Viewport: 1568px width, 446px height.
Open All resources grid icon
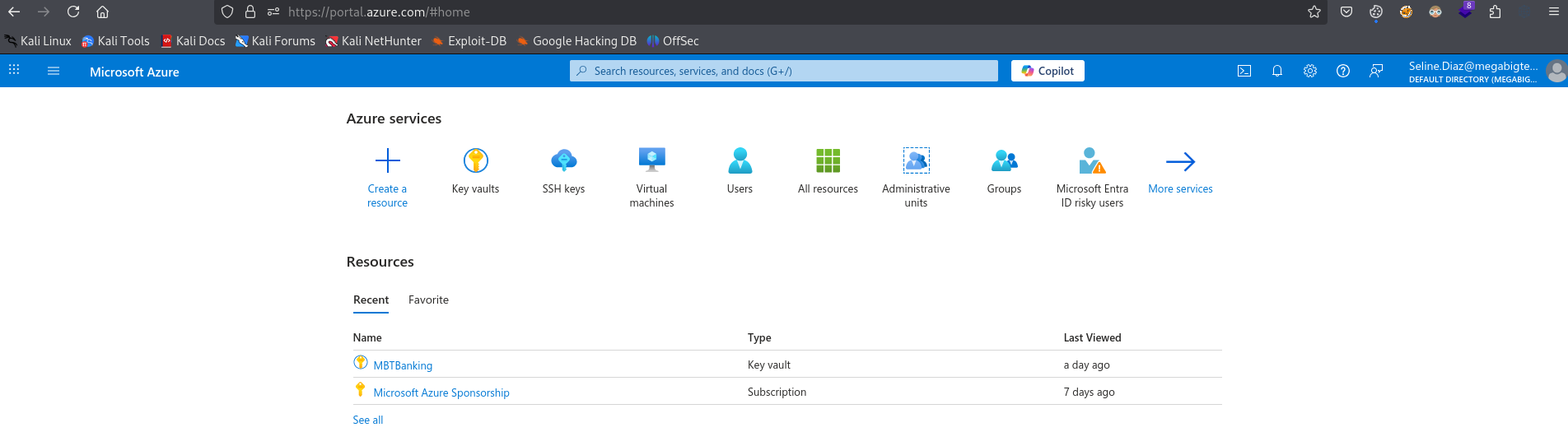coord(828,160)
